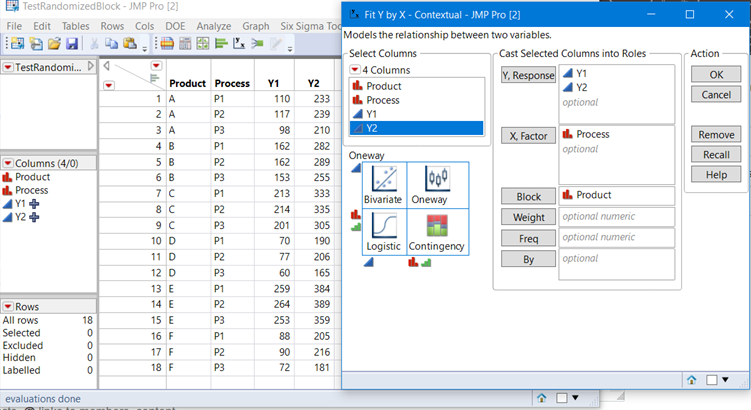Open the Graph menu
This screenshot has height=410, width=751.
(256, 26)
